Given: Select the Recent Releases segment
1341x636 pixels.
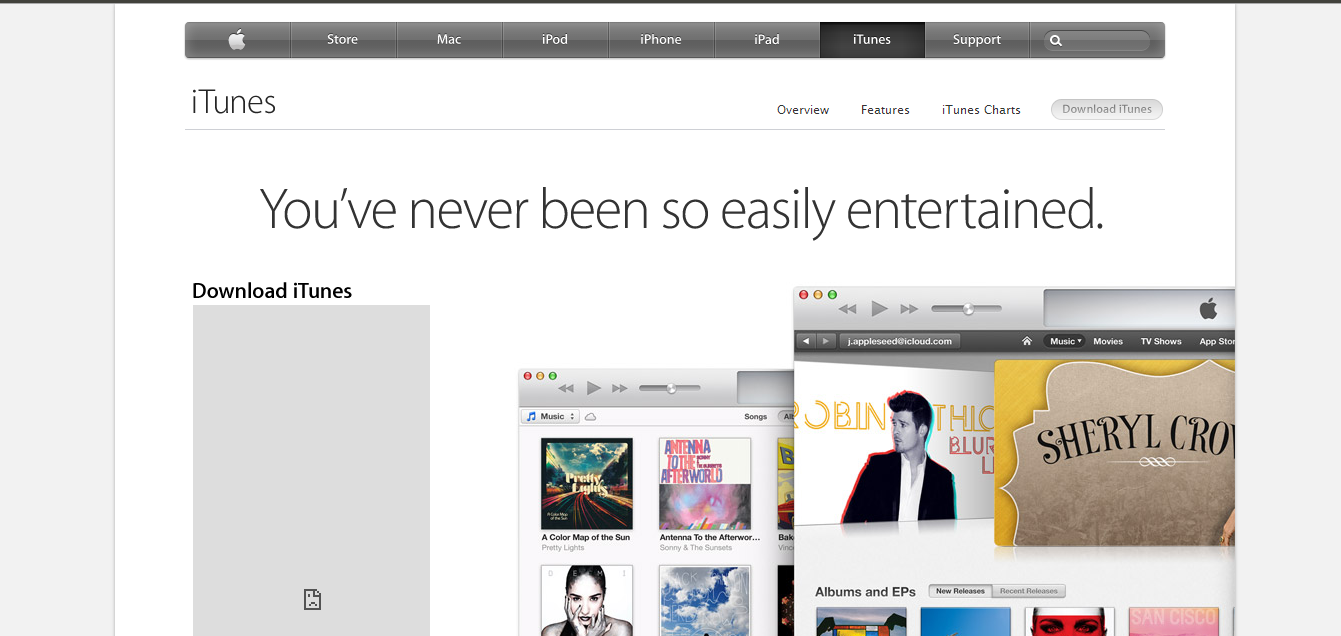Looking at the screenshot, I should [1028, 591].
